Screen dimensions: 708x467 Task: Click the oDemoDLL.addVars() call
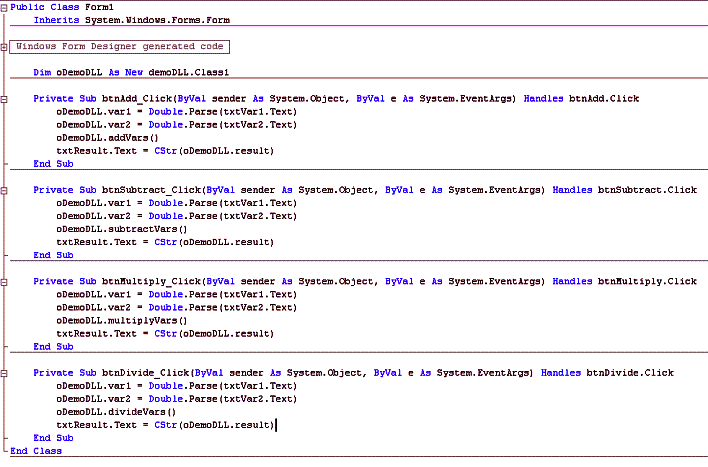click(x=107, y=138)
